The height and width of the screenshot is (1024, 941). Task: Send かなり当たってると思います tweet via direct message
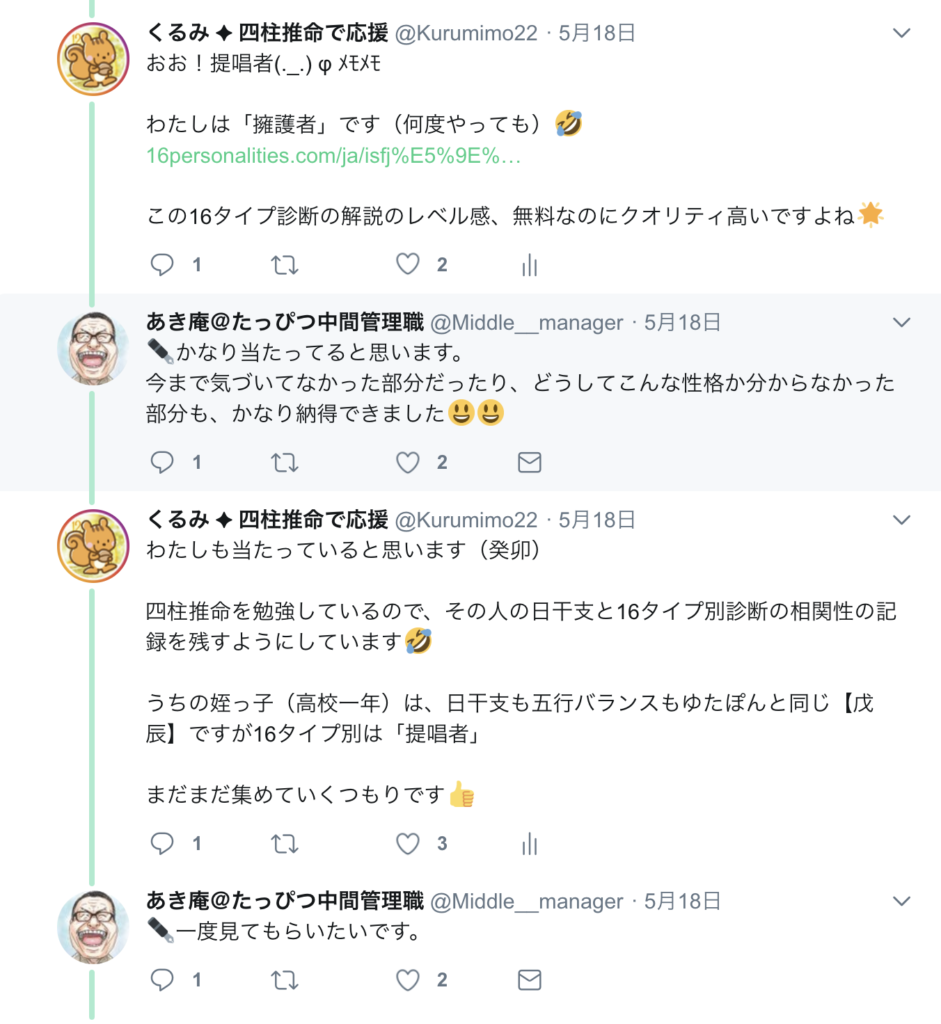point(530,462)
